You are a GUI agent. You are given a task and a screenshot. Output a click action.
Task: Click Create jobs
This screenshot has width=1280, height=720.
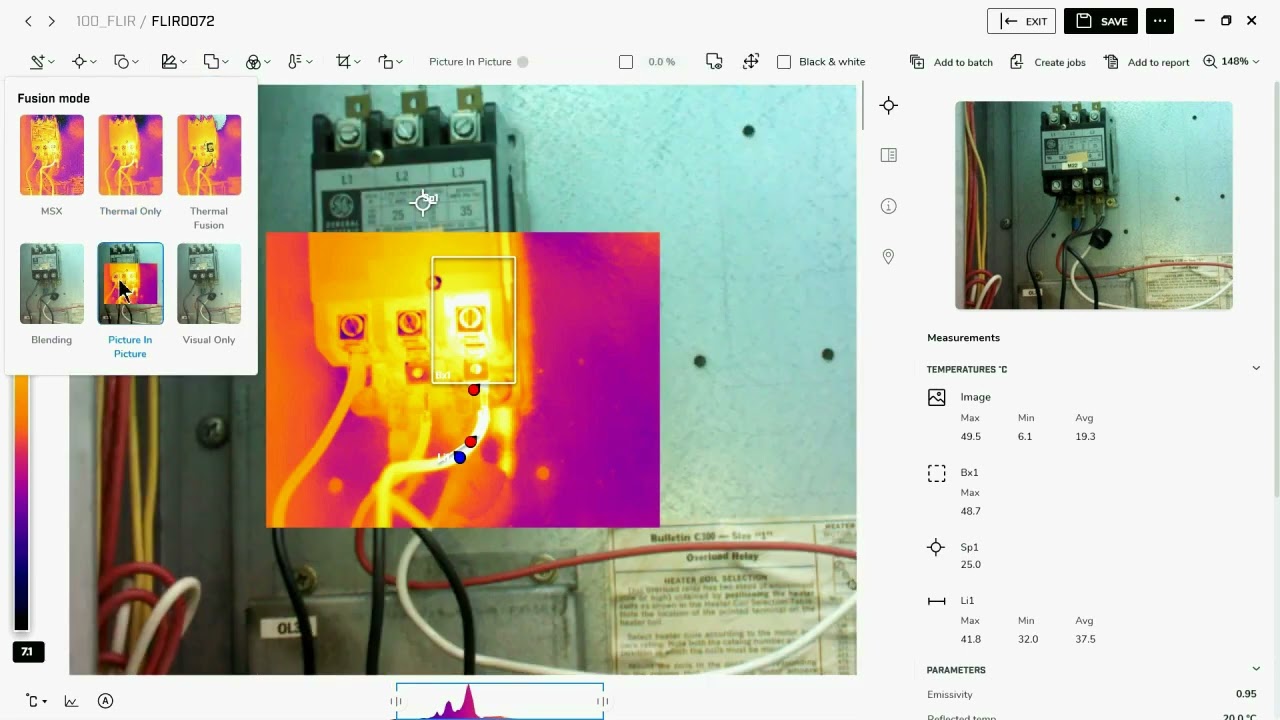[x=1047, y=62]
